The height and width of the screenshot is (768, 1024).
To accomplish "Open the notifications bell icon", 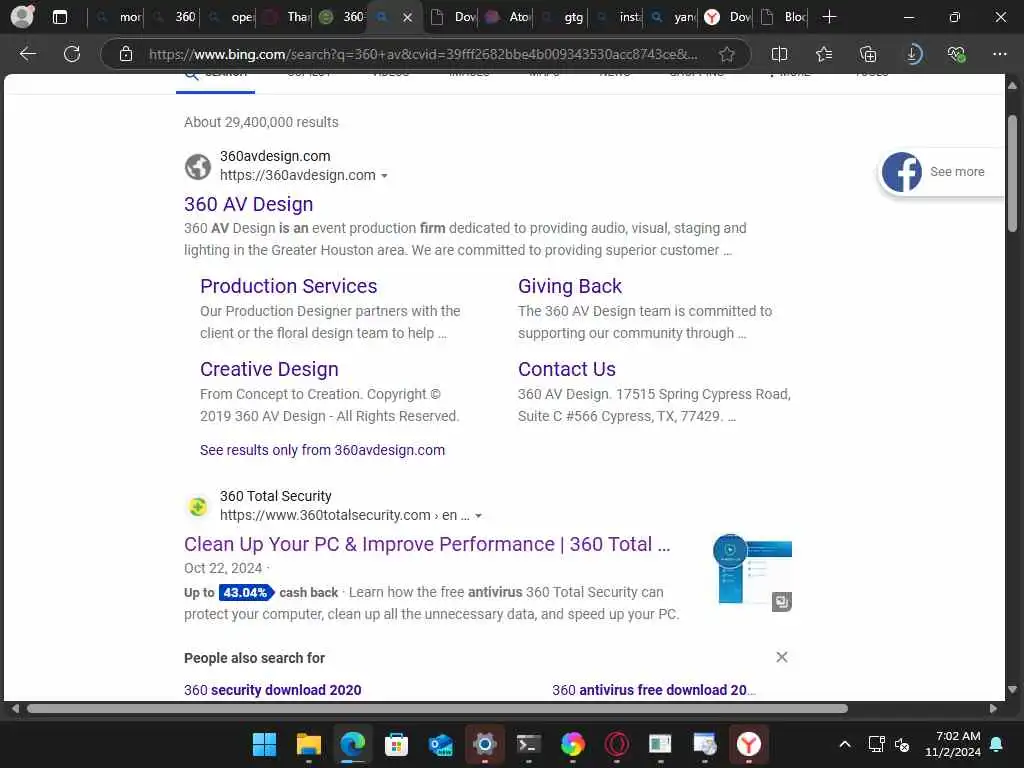I will 997,744.
